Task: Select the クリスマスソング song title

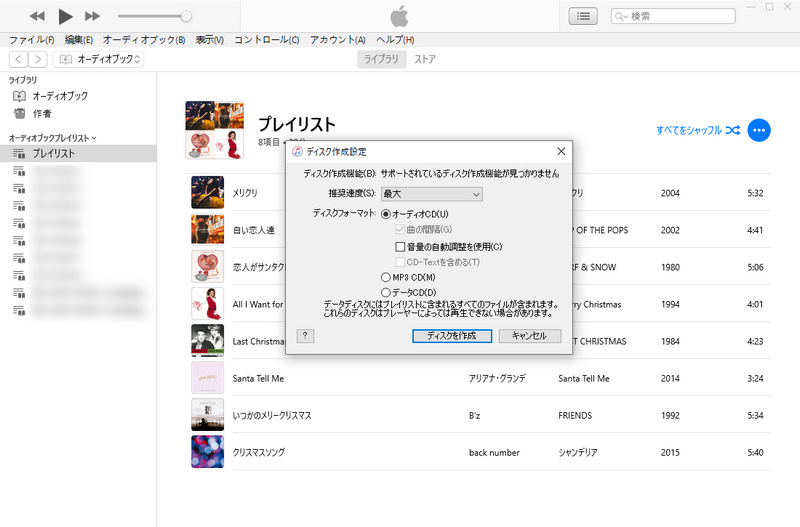Action: pos(259,453)
